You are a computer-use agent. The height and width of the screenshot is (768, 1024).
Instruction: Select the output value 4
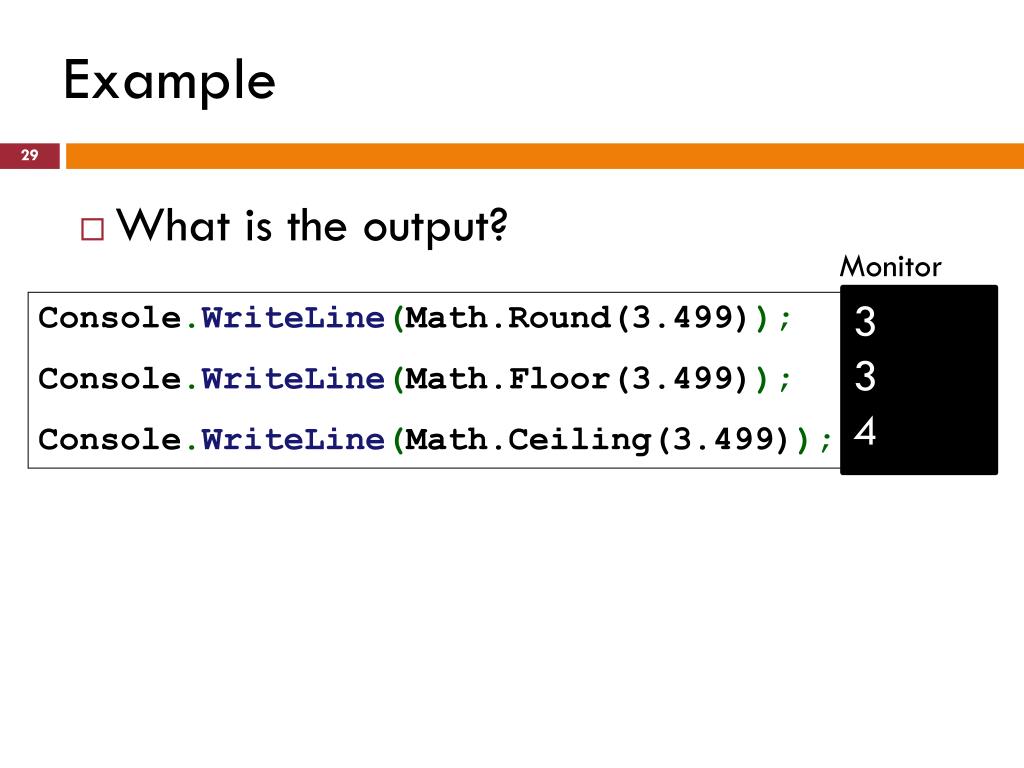866,432
